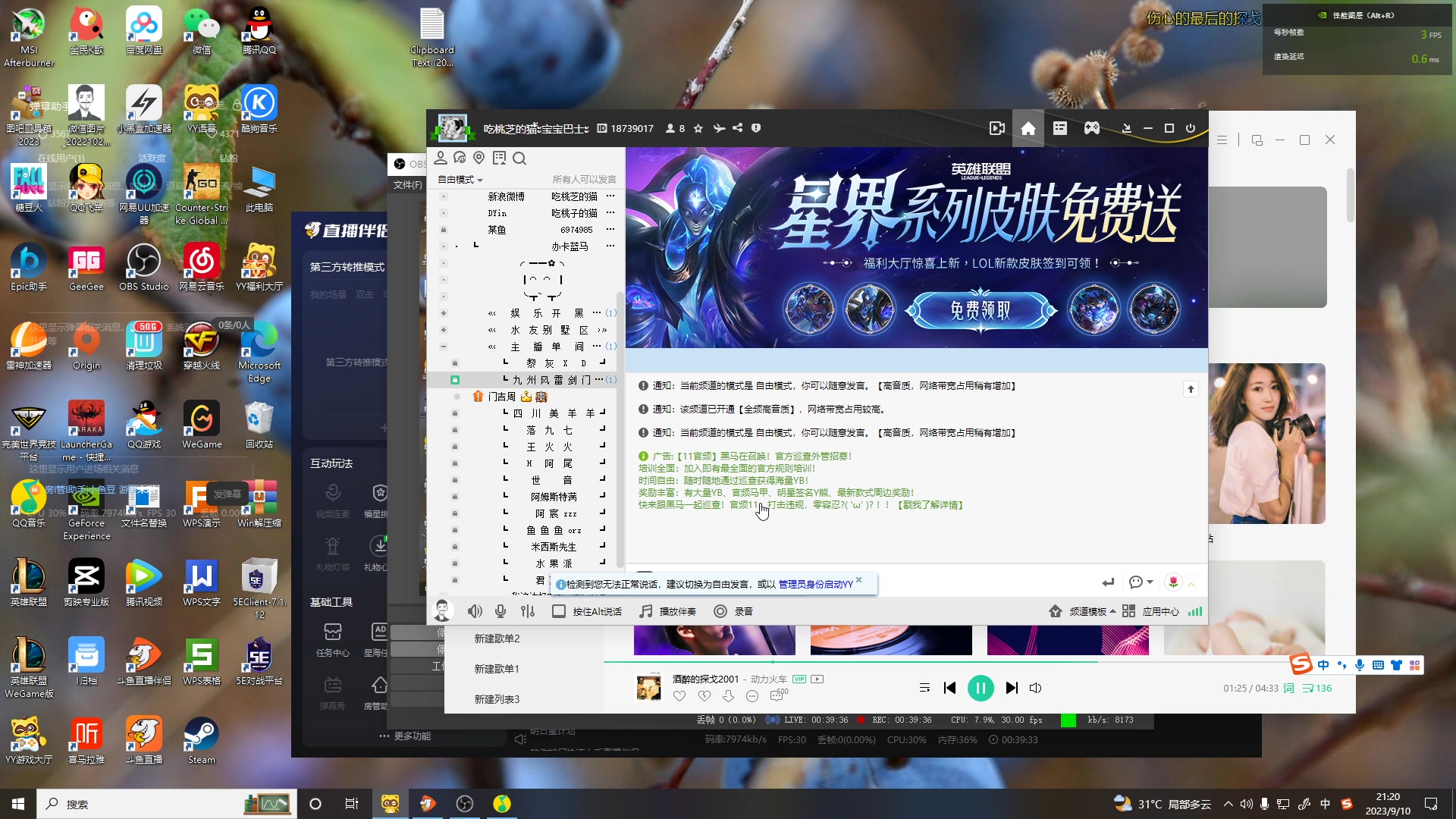Skip to the next track
Image resolution: width=1456 pixels, height=819 pixels.
1012,688
